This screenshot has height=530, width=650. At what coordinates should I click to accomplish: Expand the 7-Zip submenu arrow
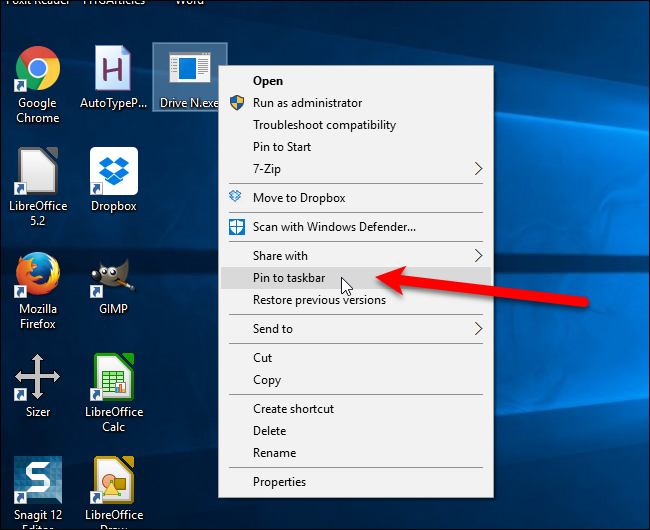pyautogui.click(x=477, y=169)
